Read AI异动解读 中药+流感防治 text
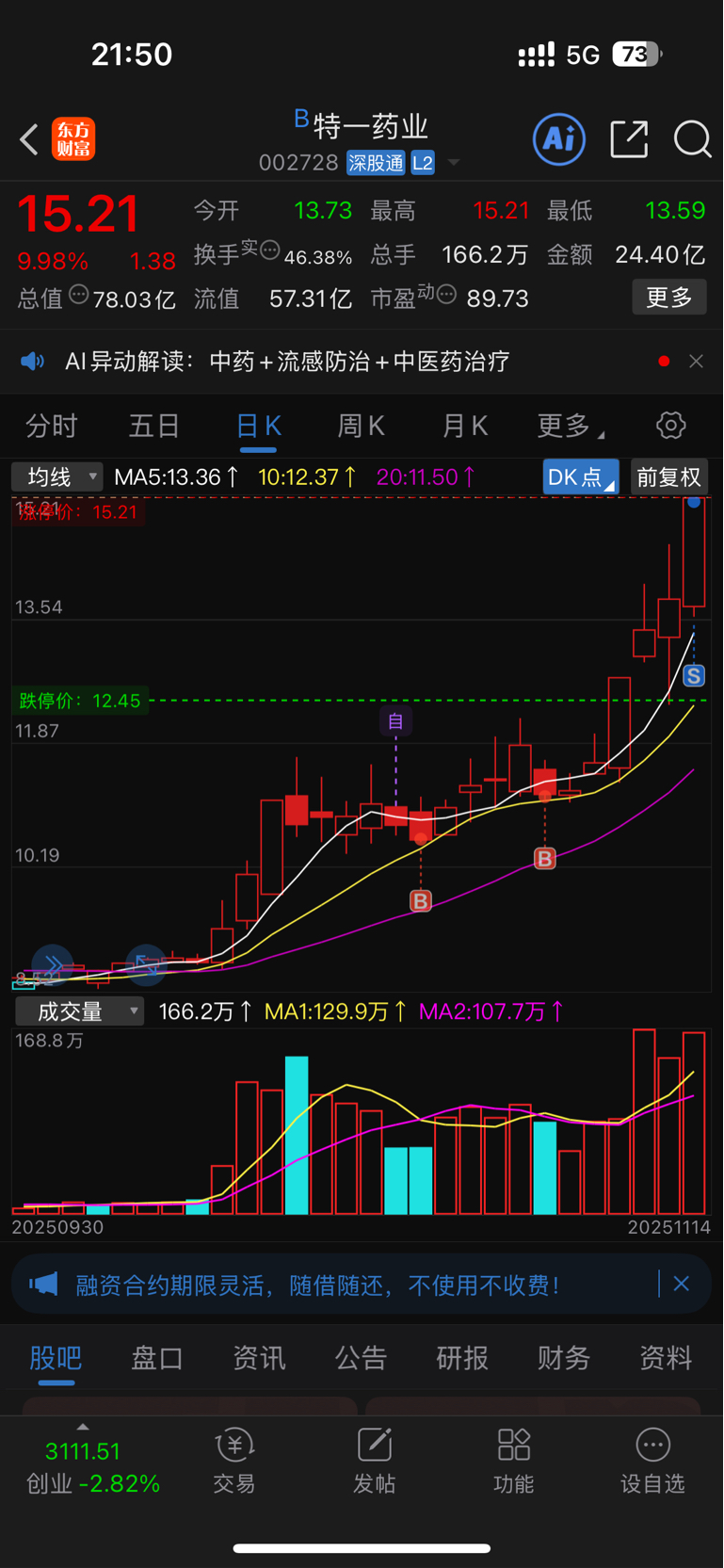This screenshot has height=1568, width=724. pos(287,362)
